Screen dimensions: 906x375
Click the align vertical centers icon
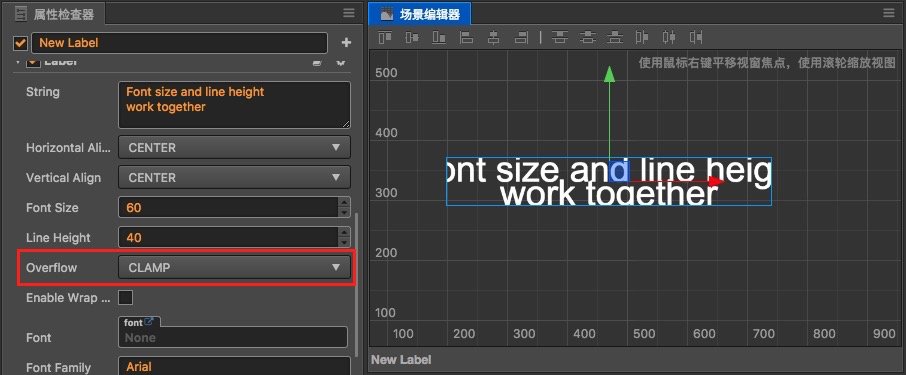point(412,38)
